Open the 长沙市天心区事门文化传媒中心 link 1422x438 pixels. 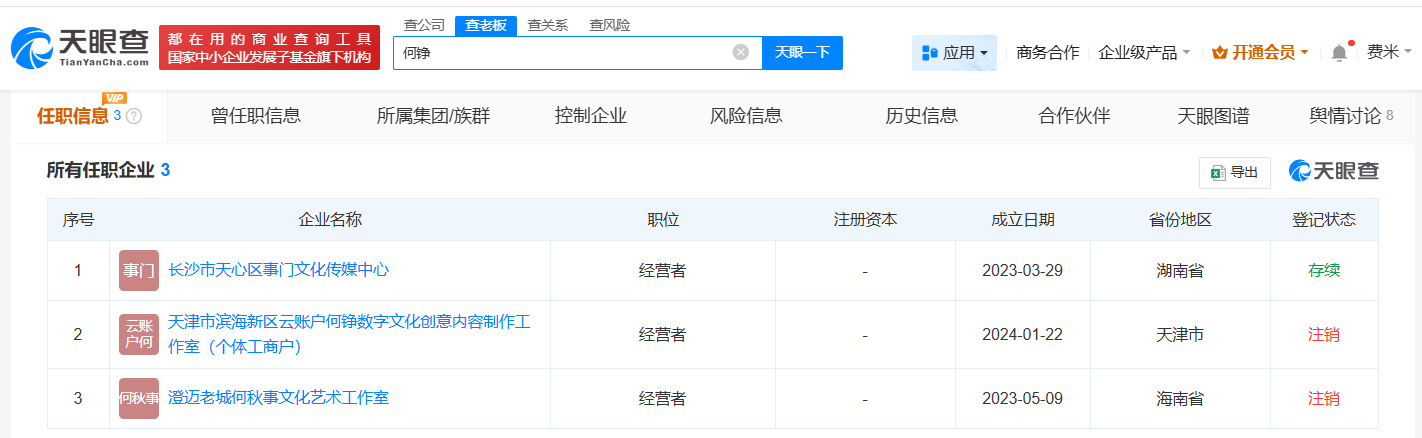click(x=278, y=269)
